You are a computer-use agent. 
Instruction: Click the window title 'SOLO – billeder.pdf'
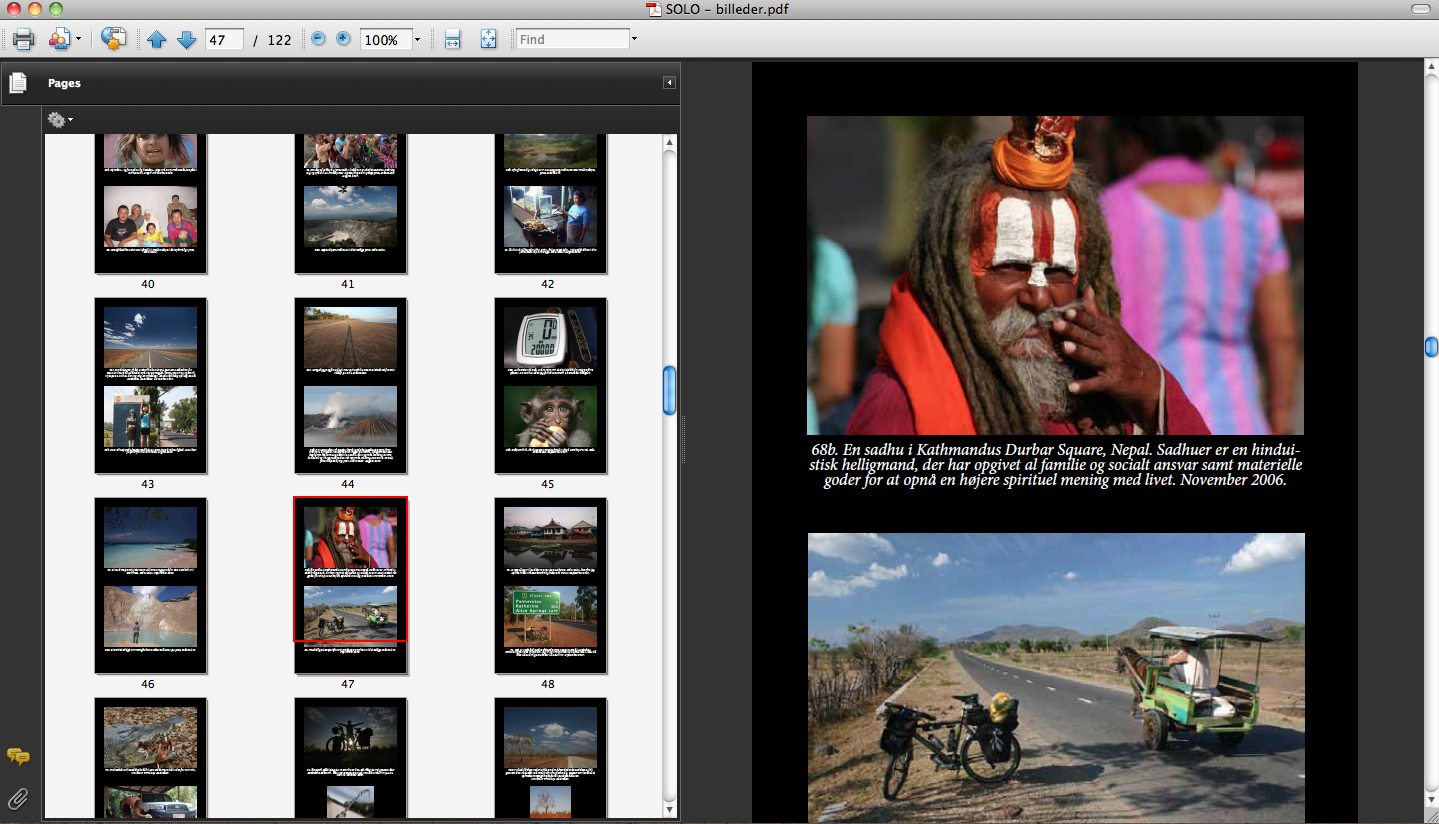(x=728, y=10)
